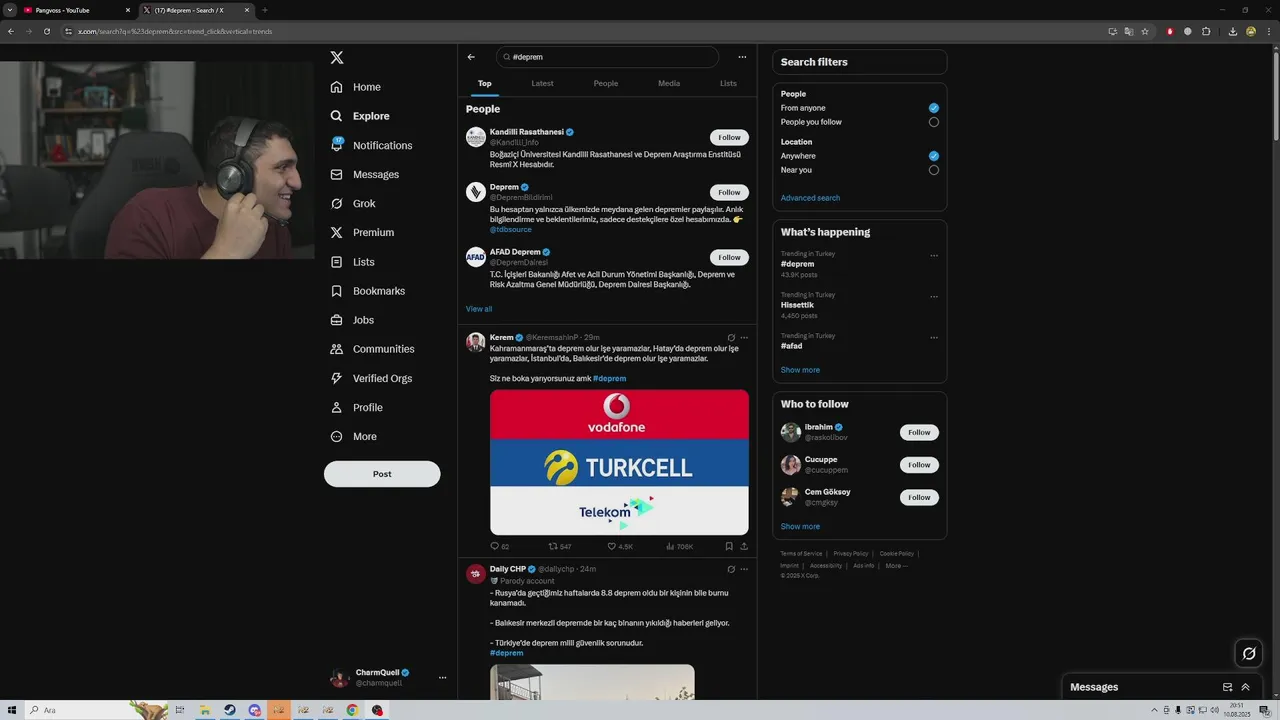This screenshot has height=720, width=1280.
Task: Open Profile from the sidebar
Action: [356, 407]
